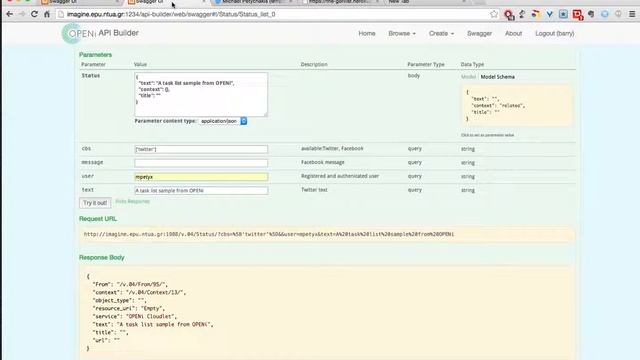The height and width of the screenshot is (360, 640).
Task: Click the browser home icon
Action: [47, 14]
